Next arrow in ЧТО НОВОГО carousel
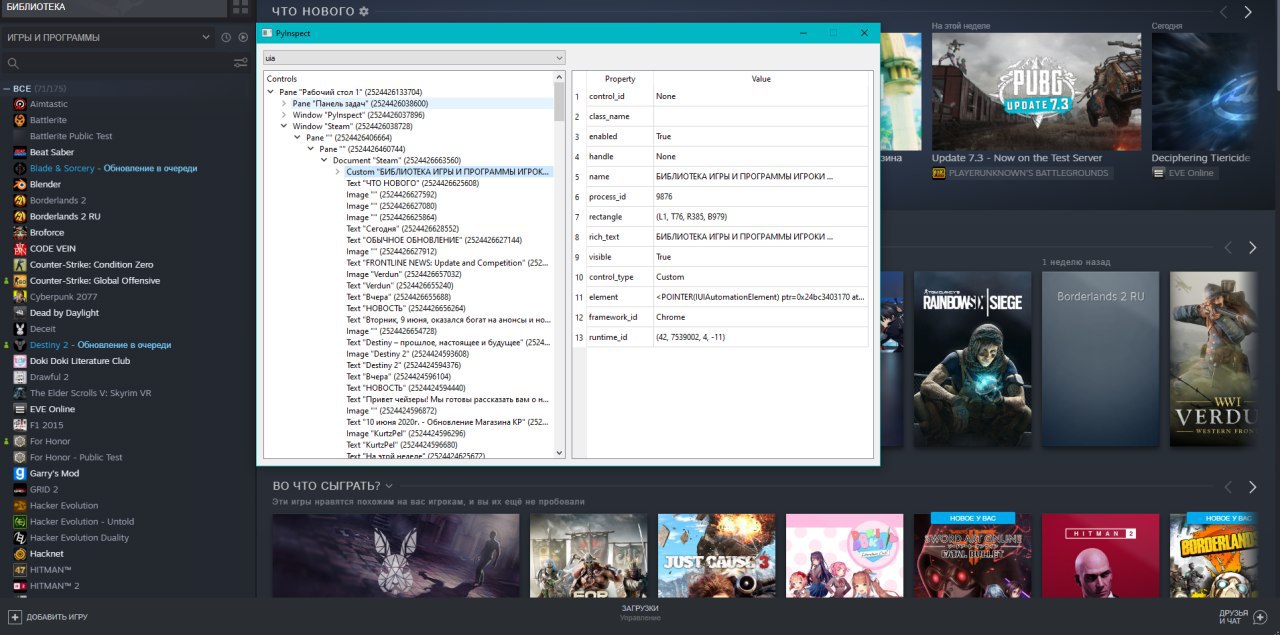This screenshot has width=1280, height=635. pyautogui.click(x=1248, y=12)
